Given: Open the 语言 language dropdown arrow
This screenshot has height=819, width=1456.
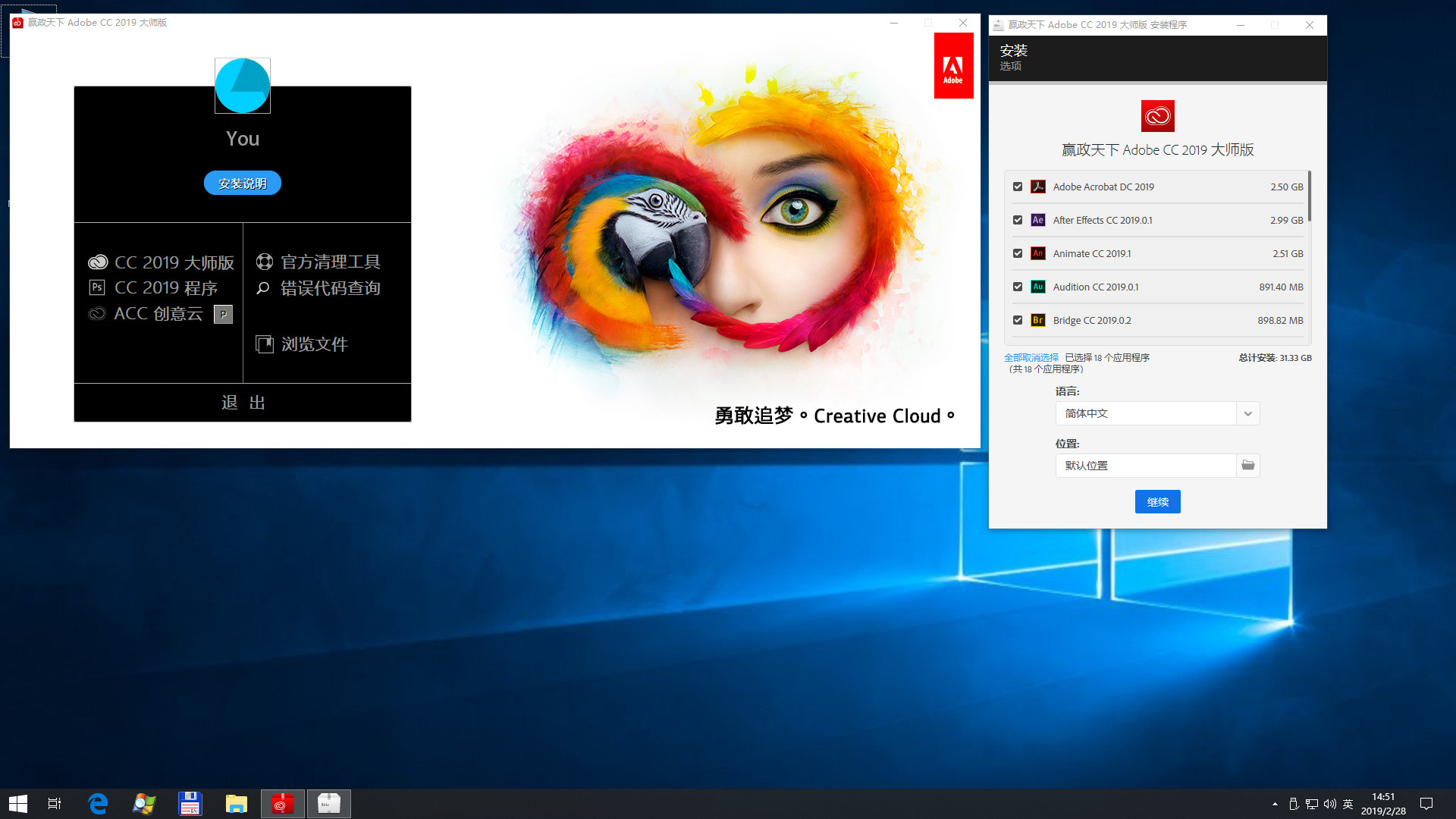Looking at the screenshot, I should tap(1248, 413).
